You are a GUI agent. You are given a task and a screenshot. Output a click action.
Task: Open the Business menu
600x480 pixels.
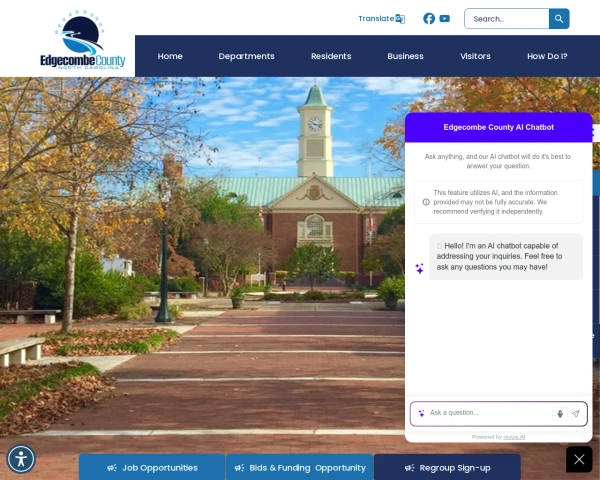pyautogui.click(x=405, y=56)
